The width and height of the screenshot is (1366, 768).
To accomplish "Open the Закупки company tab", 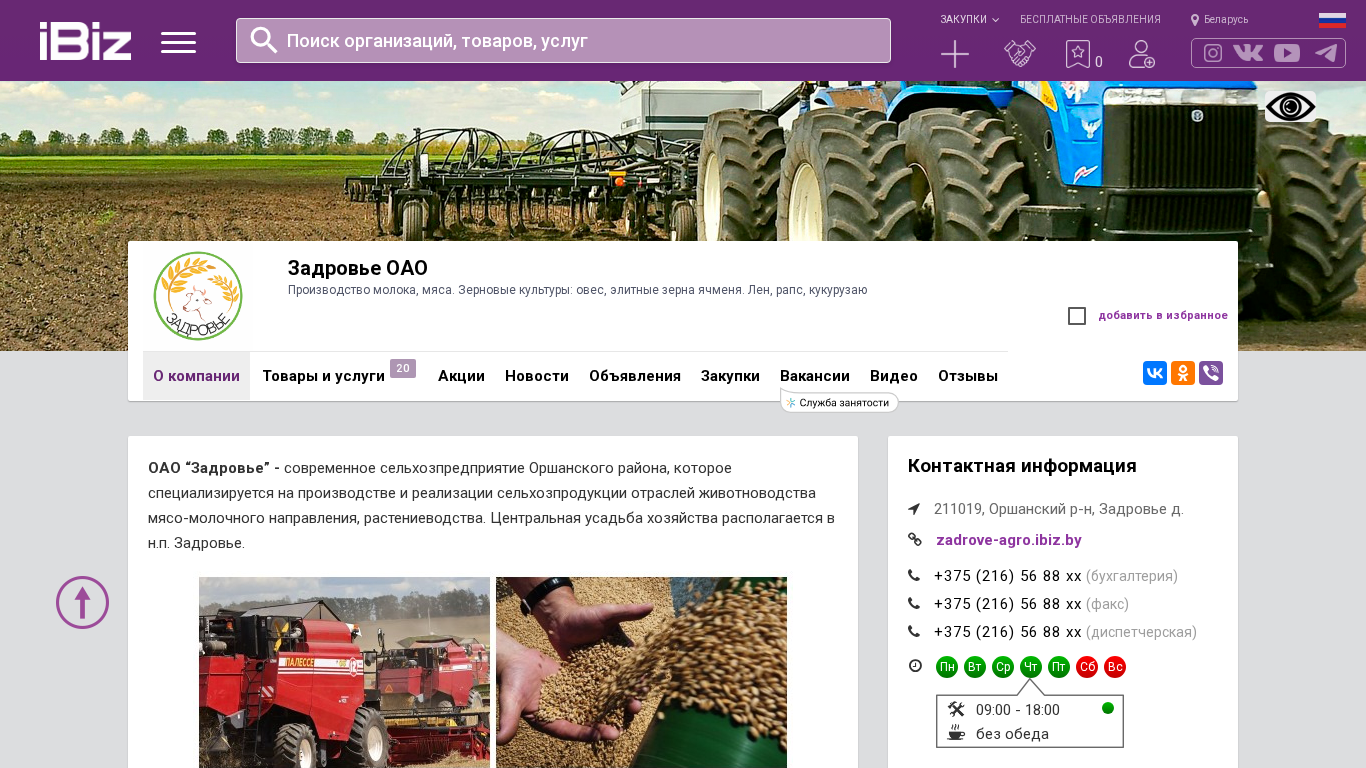I will [x=730, y=376].
